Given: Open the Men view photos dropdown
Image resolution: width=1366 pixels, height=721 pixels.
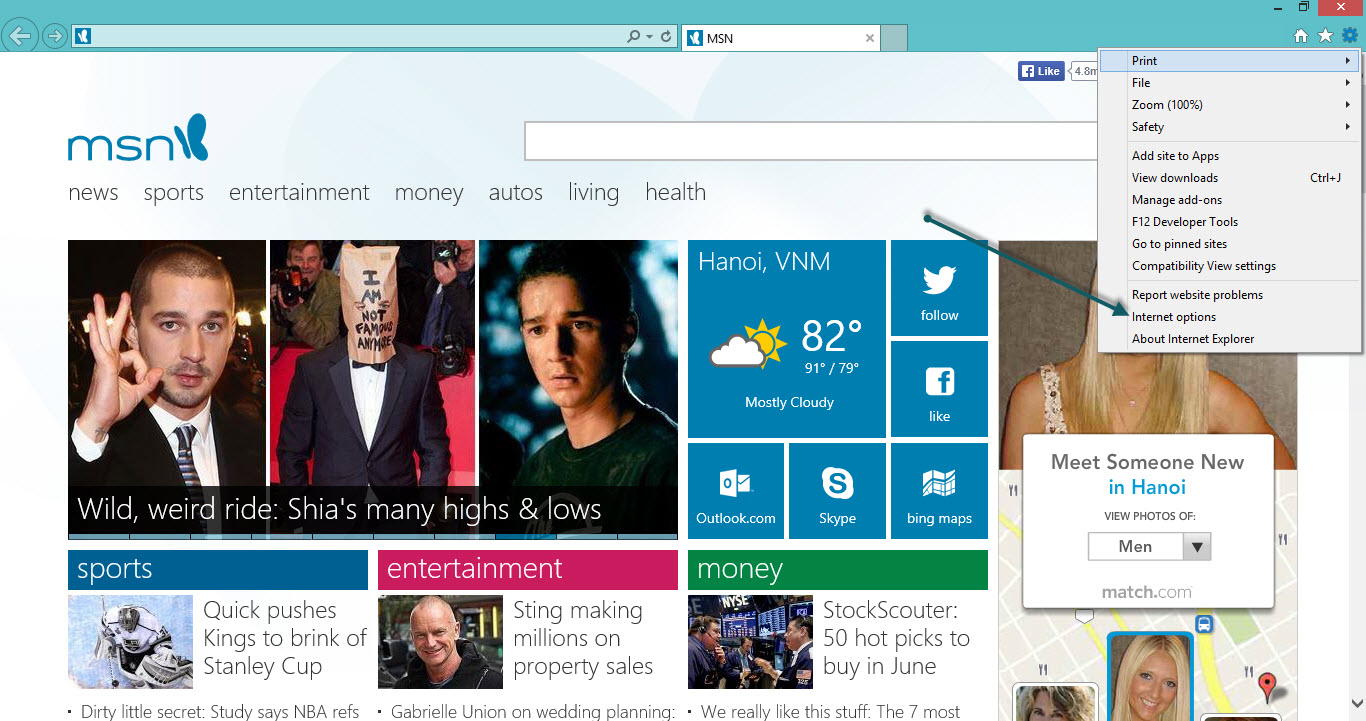Looking at the screenshot, I should click(1150, 546).
